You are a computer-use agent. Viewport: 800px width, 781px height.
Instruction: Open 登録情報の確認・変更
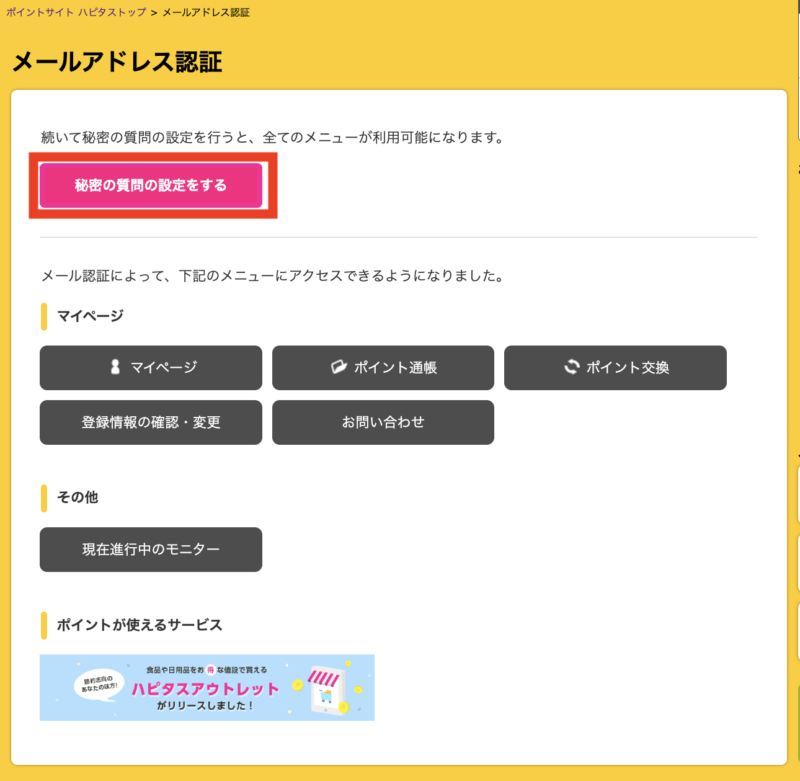(151, 422)
